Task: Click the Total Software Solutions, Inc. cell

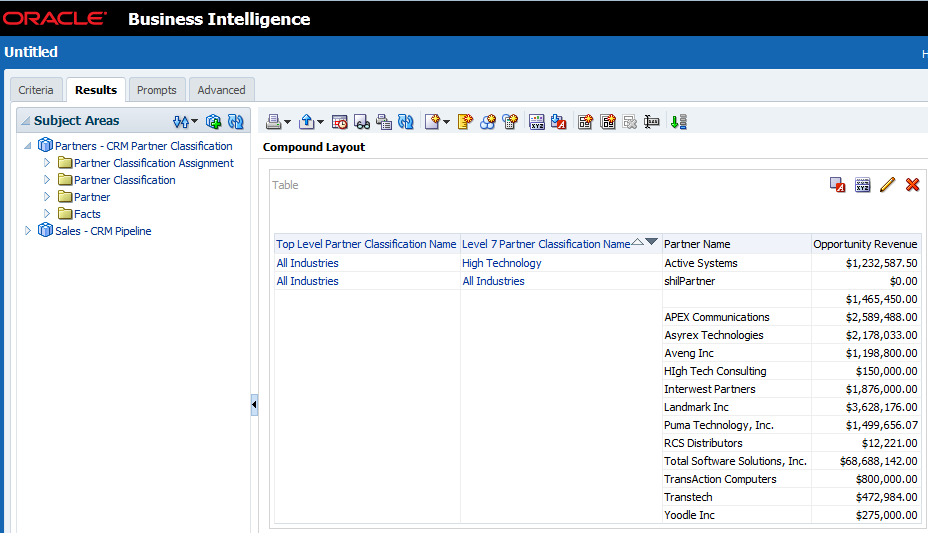Action: click(x=736, y=461)
